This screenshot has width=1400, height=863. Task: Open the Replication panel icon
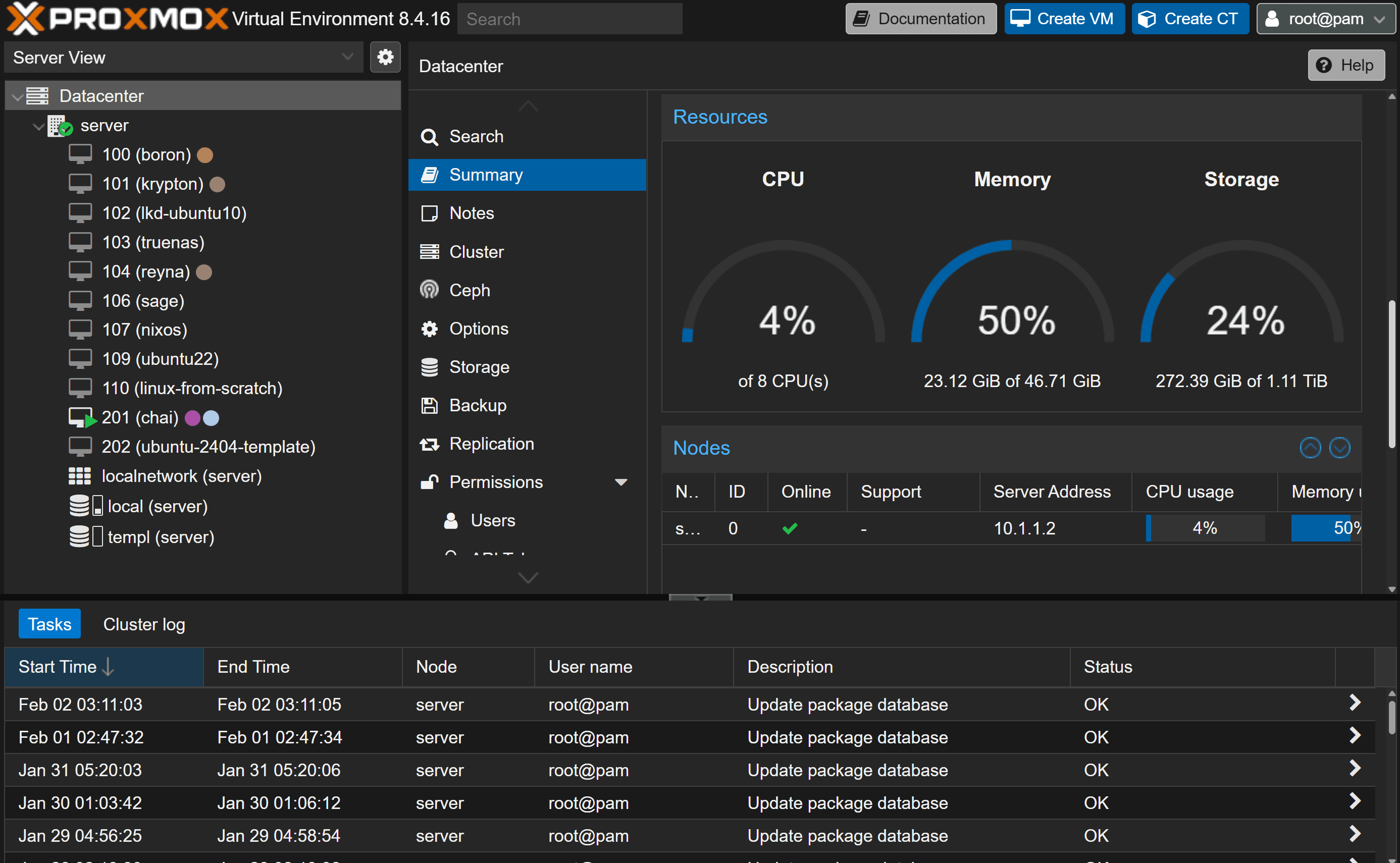point(429,444)
